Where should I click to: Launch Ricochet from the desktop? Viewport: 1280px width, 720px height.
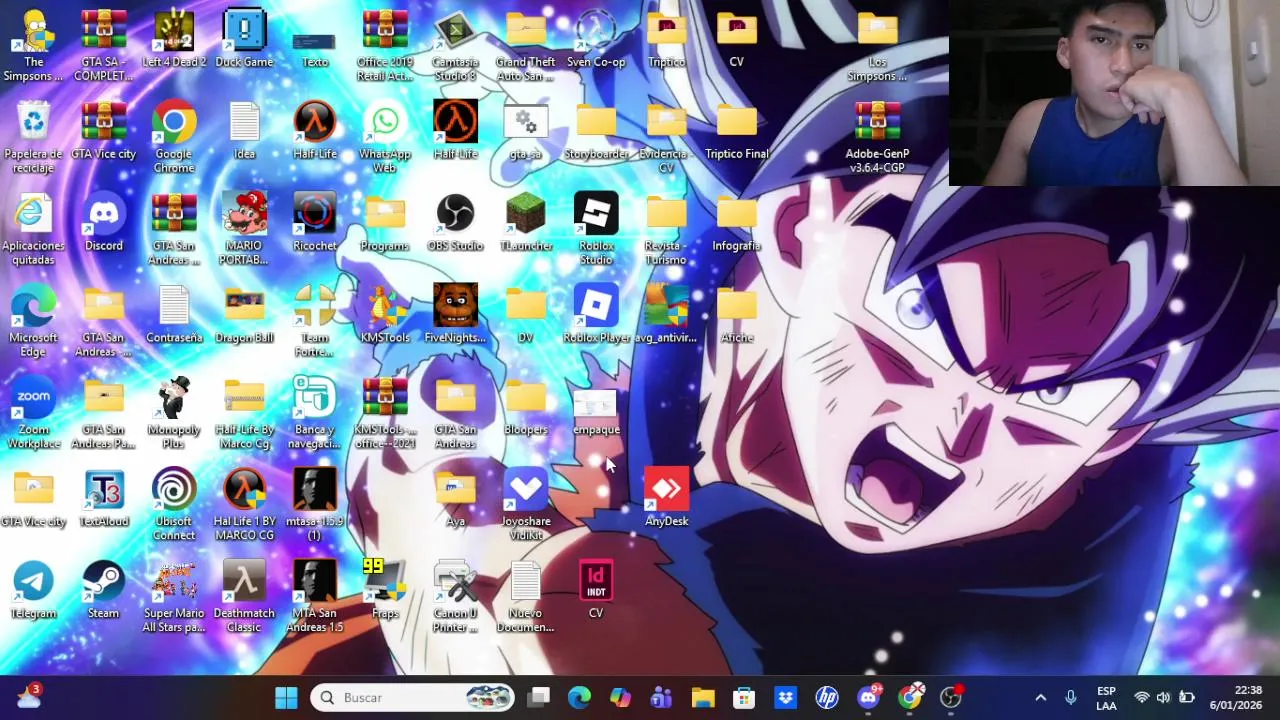pos(315,223)
